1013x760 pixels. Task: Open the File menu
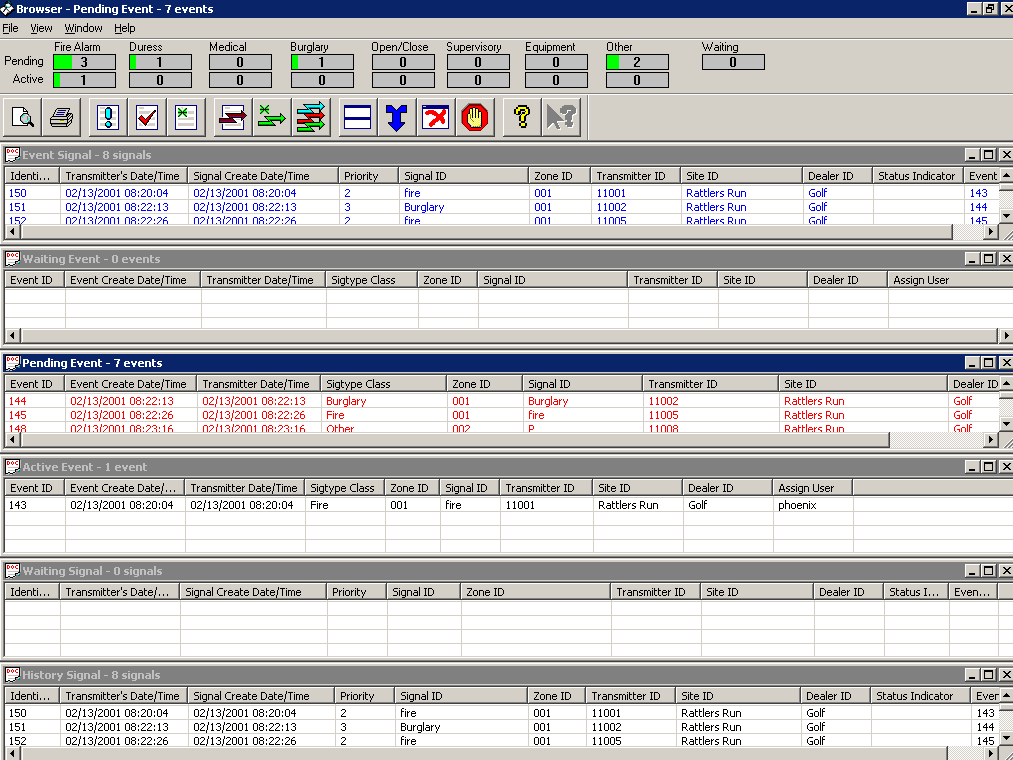click(x=10, y=28)
